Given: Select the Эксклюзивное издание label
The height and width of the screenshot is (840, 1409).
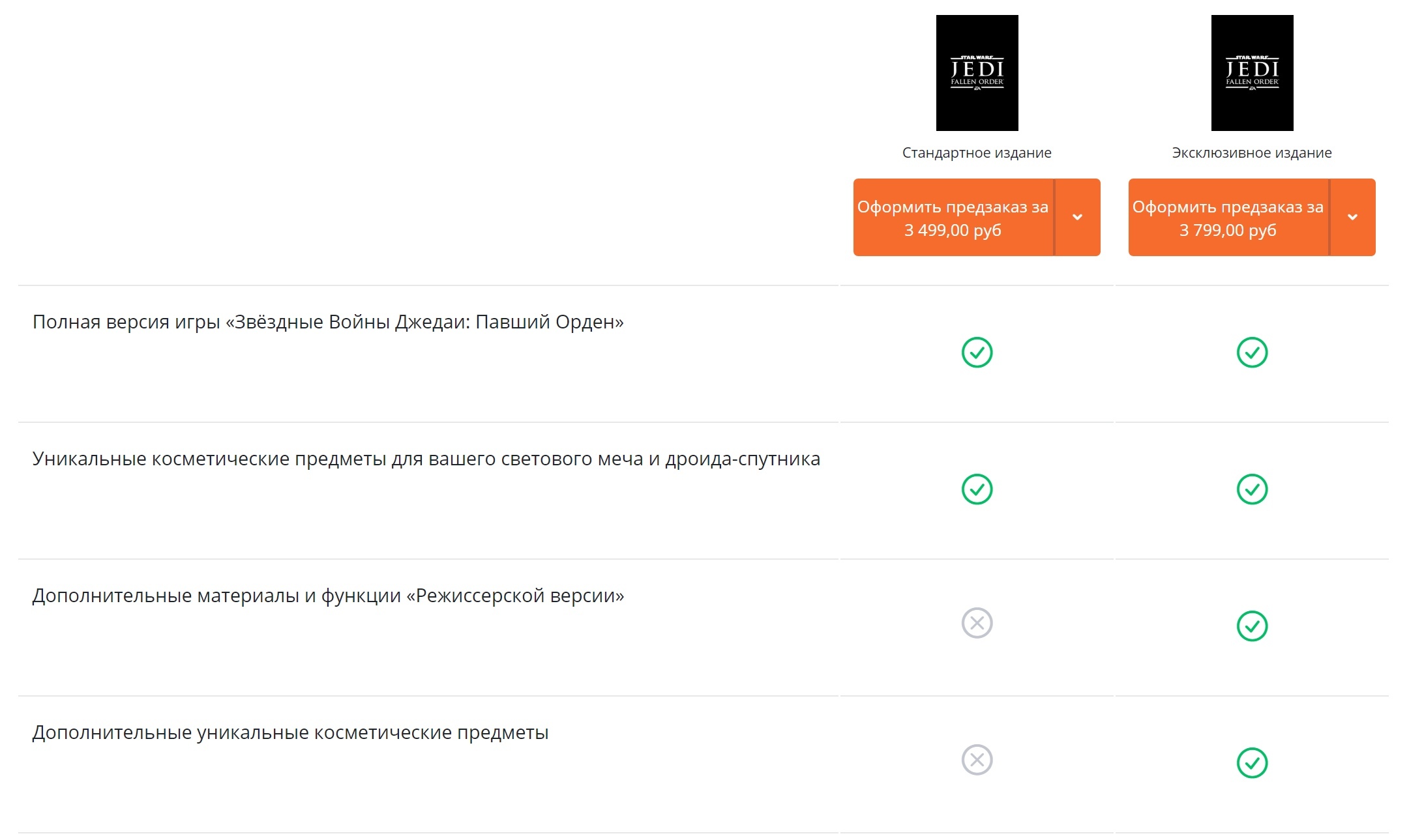Looking at the screenshot, I should (1252, 152).
